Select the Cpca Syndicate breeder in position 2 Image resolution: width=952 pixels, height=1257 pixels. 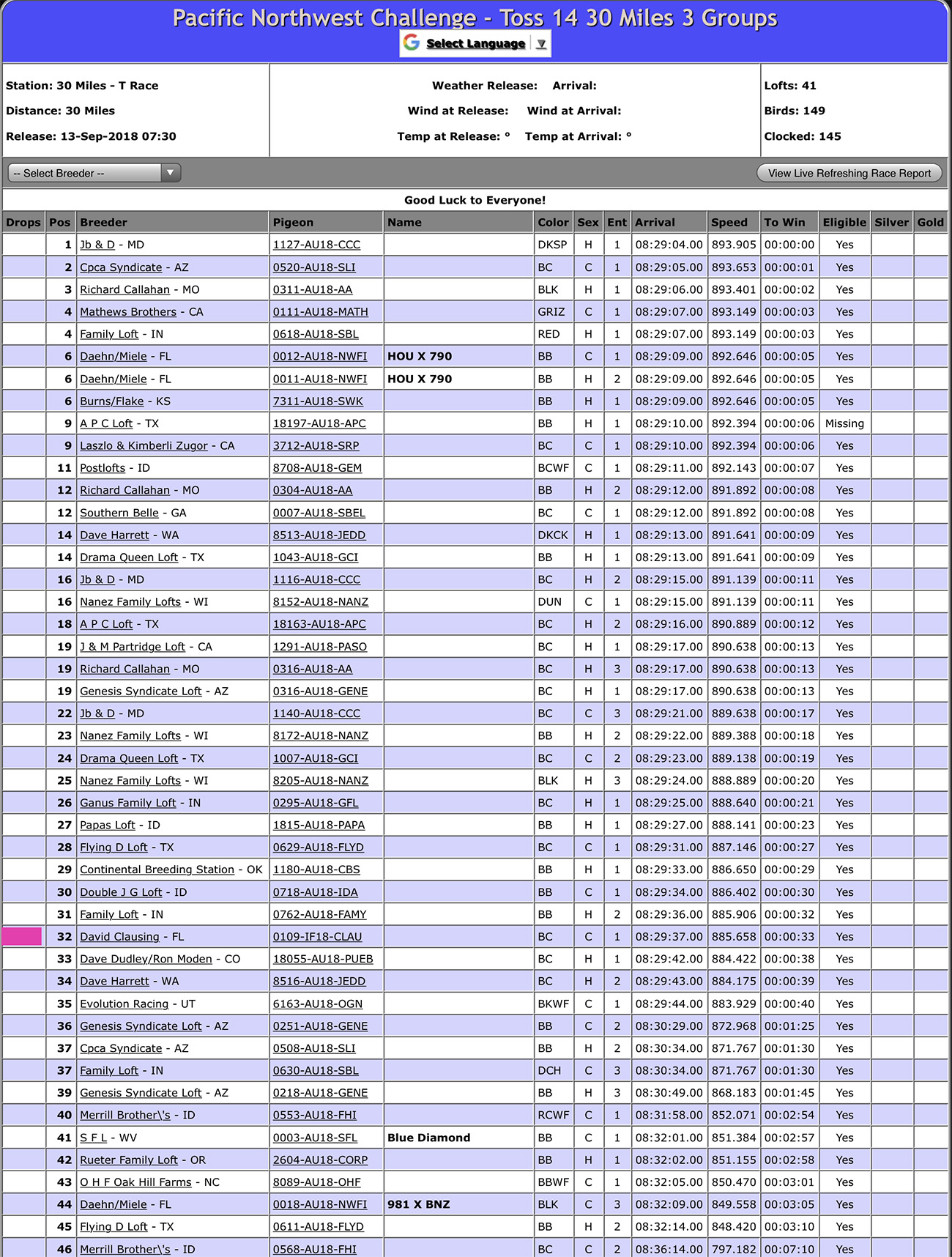(121, 267)
